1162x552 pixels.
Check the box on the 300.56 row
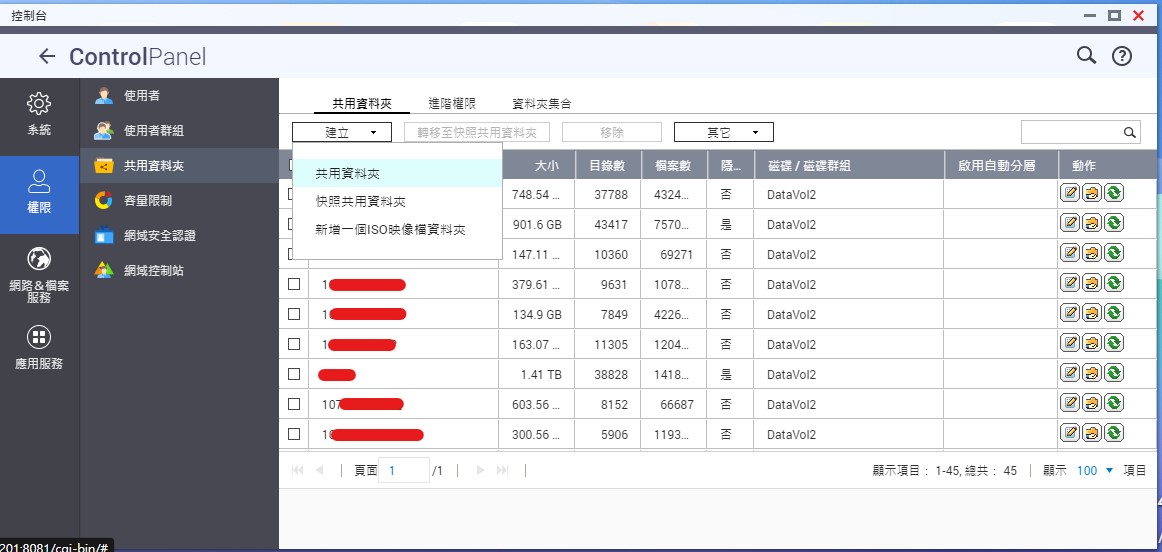click(x=294, y=434)
